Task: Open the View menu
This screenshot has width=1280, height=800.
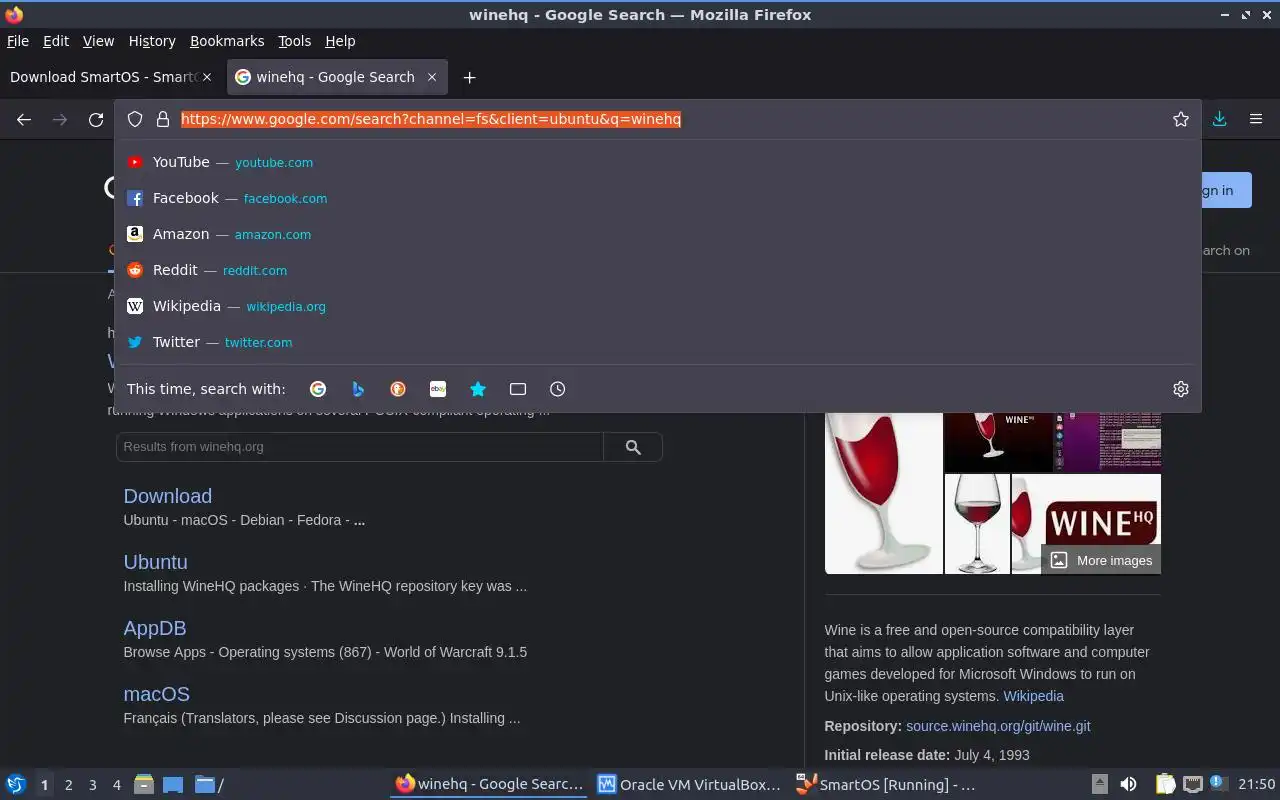Action: pyautogui.click(x=98, y=41)
